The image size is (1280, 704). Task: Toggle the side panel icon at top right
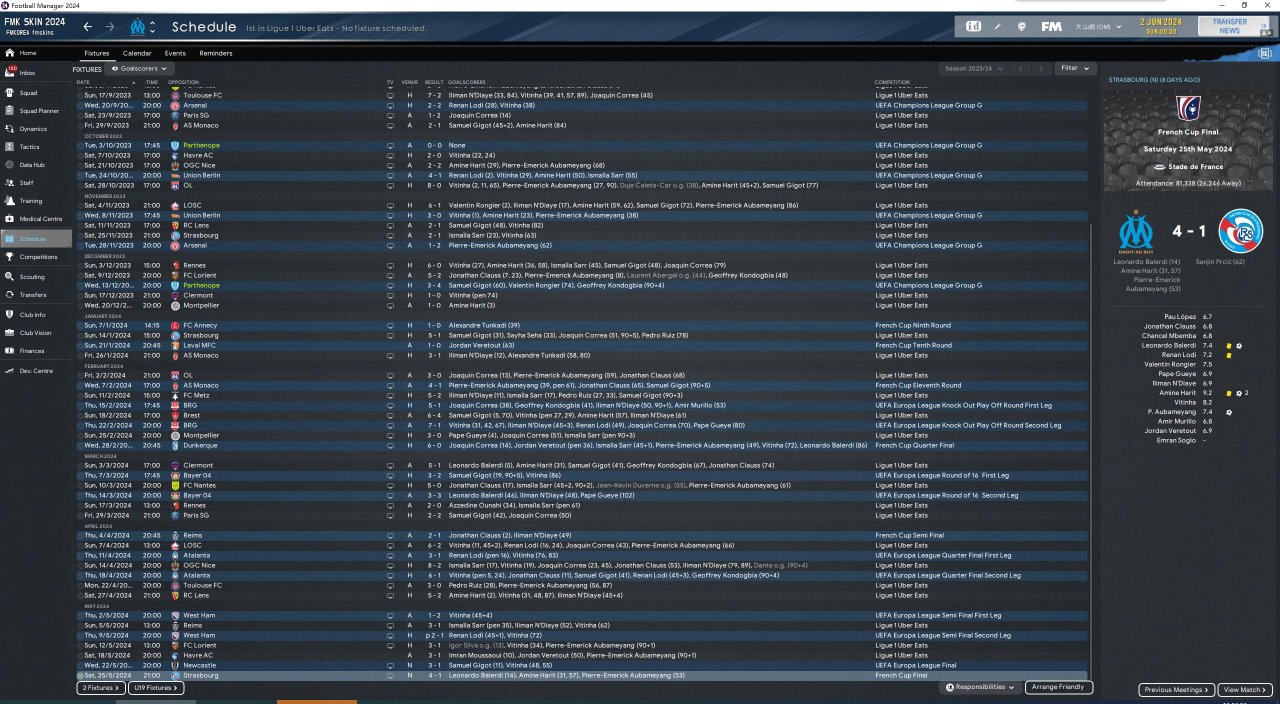click(1264, 52)
